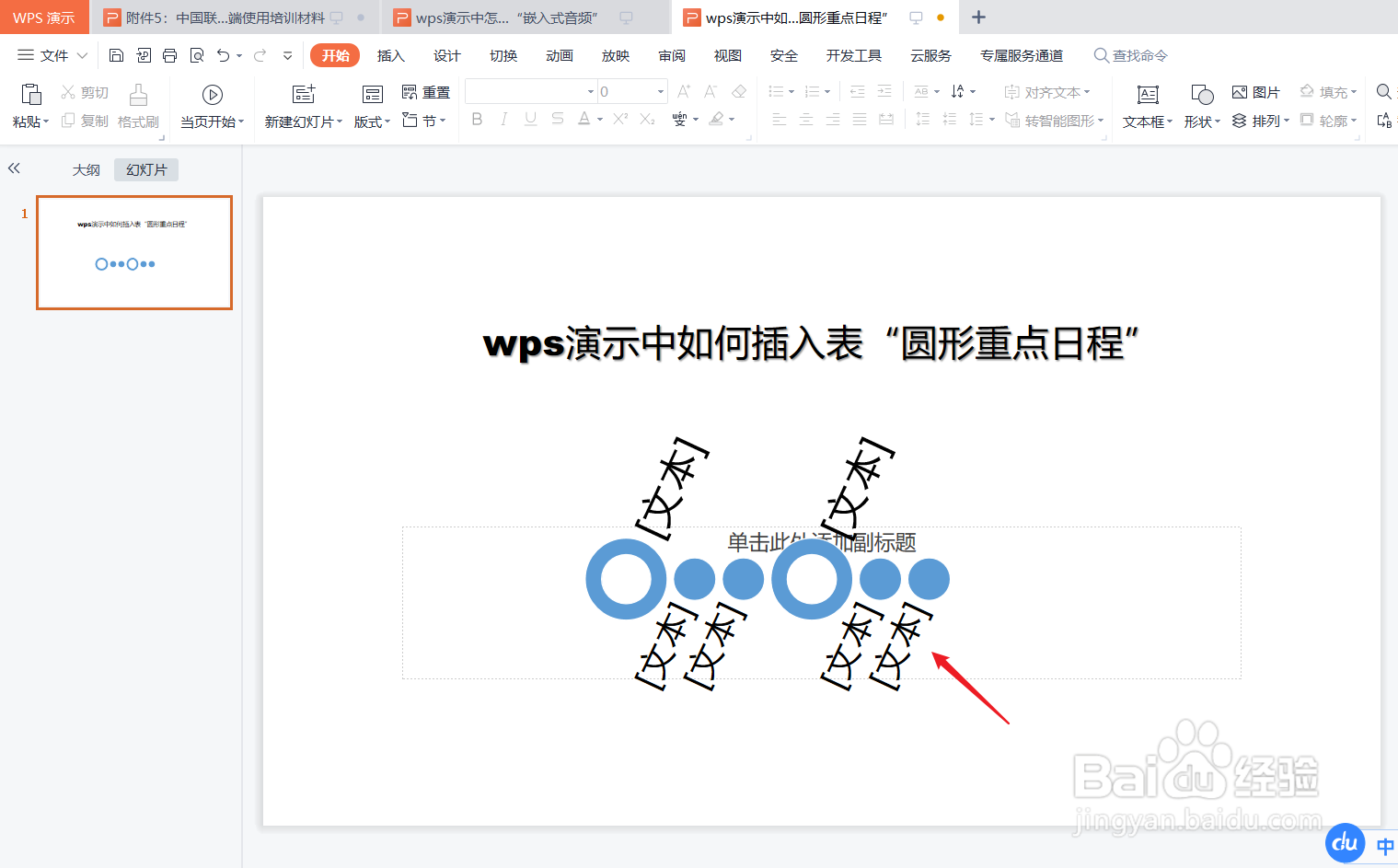Click the Copy (复制) button

[x=85, y=121]
